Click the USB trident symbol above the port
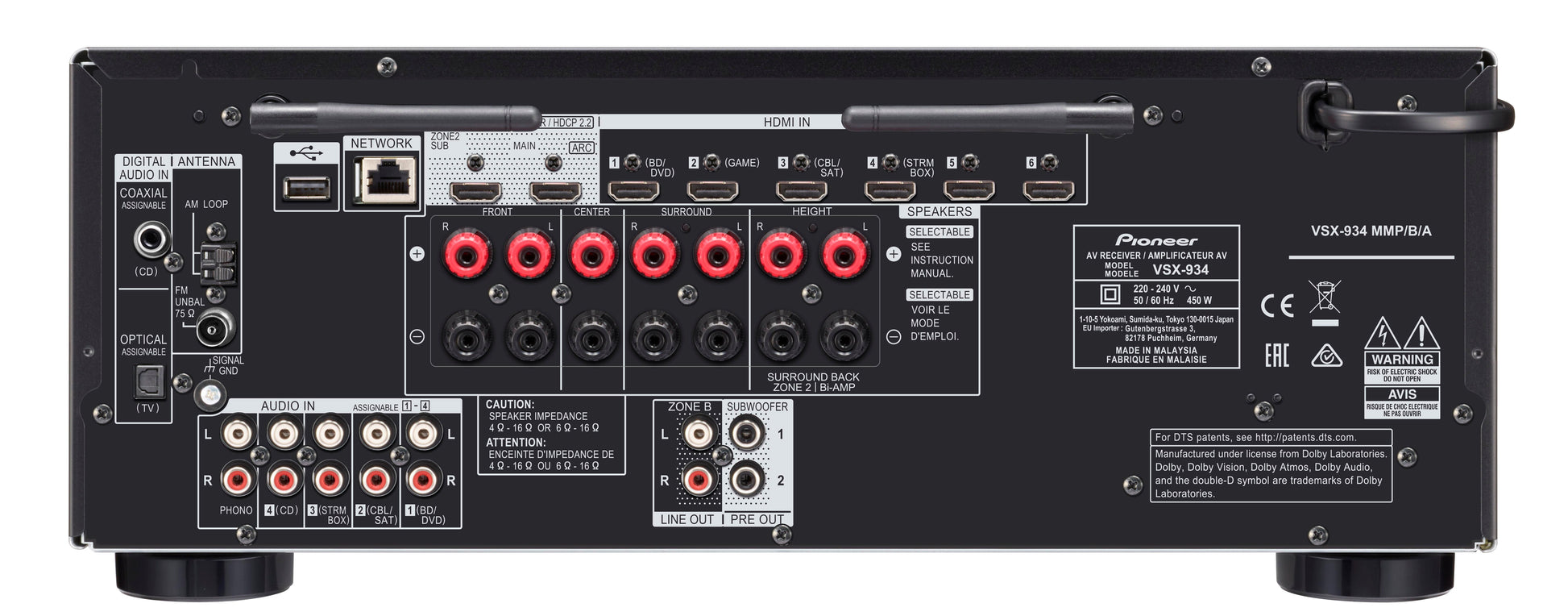 (306, 153)
